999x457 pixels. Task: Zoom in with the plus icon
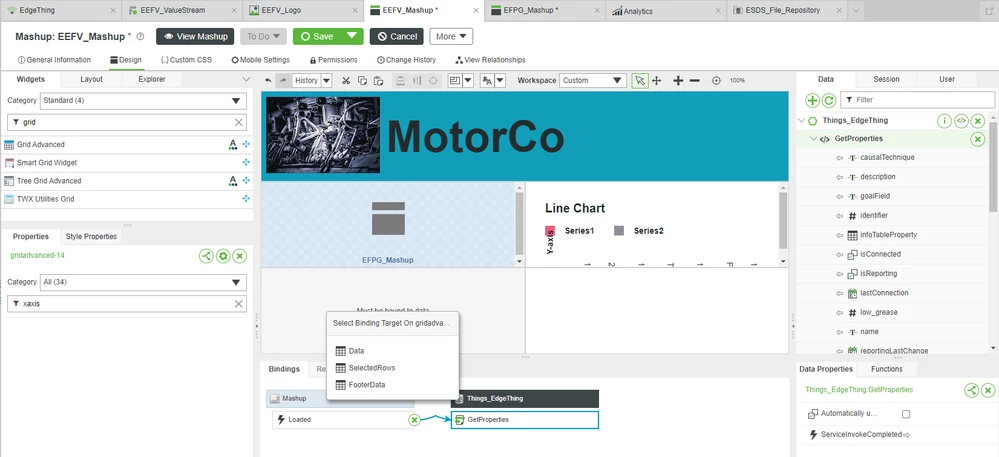click(678, 80)
